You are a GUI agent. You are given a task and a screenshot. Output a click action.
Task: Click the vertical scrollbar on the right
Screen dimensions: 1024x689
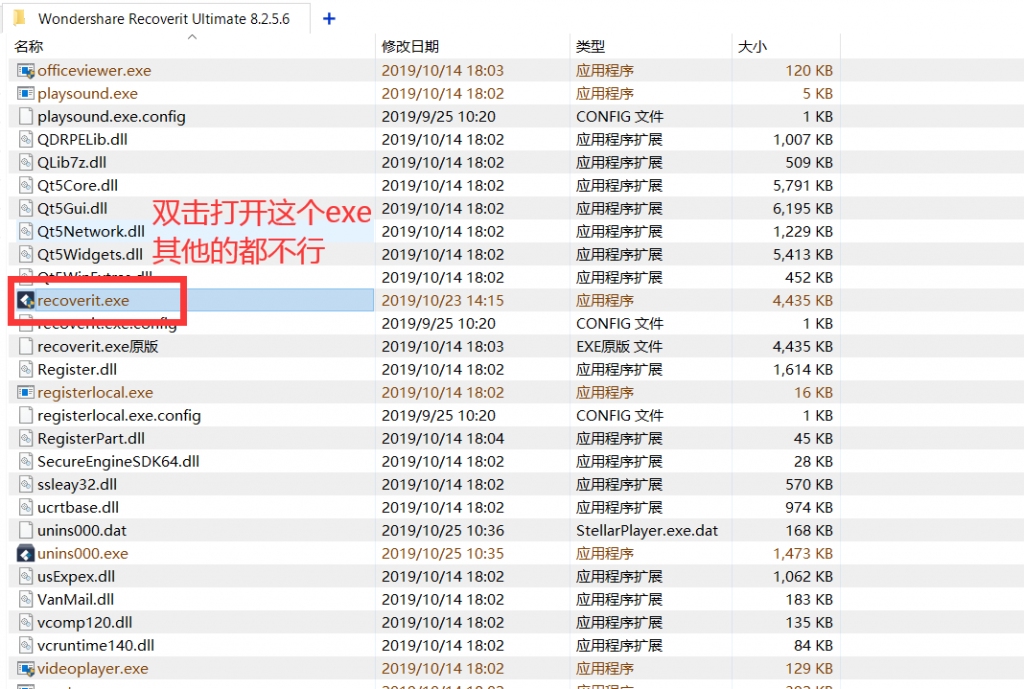click(x=1016, y=300)
